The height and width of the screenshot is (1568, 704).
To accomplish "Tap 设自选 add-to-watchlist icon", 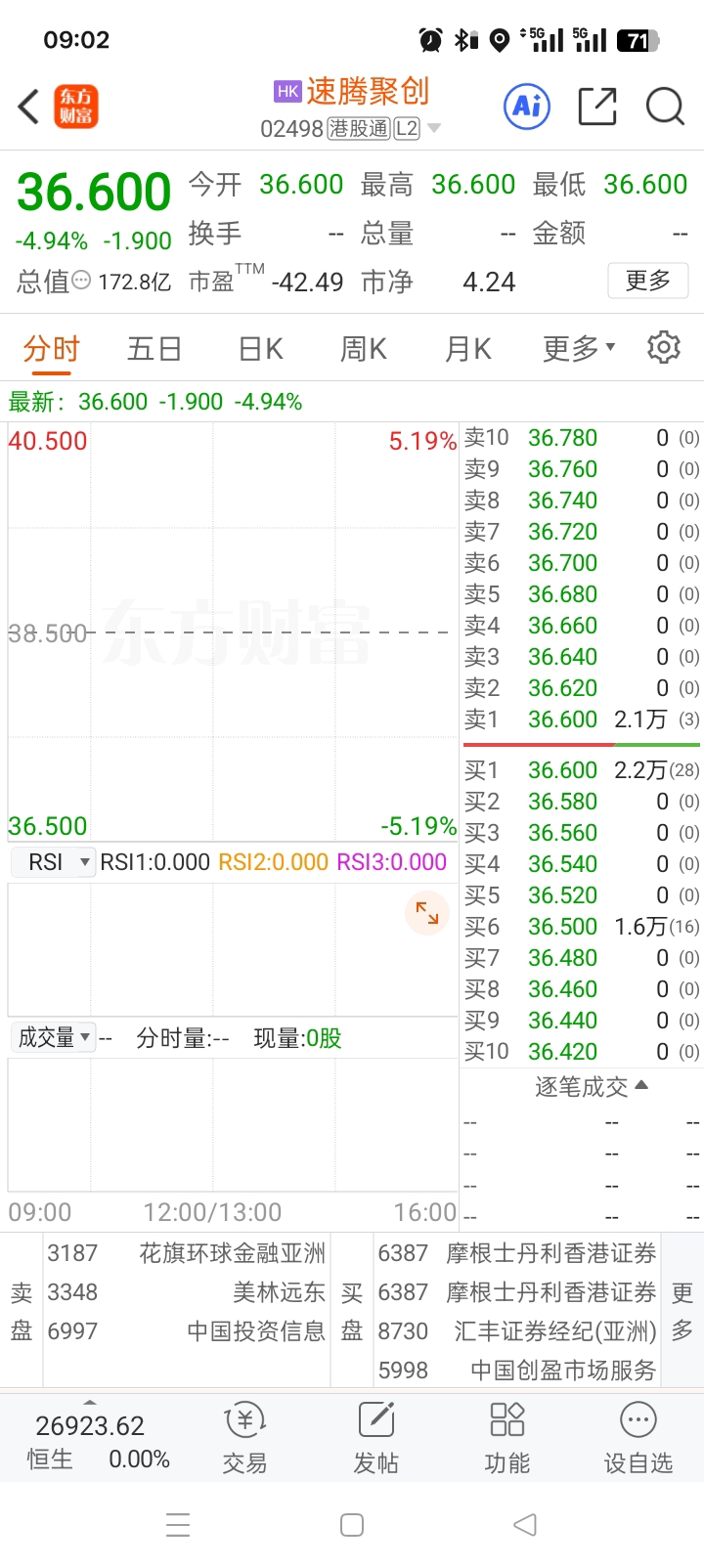I will pyautogui.click(x=638, y=1437).
